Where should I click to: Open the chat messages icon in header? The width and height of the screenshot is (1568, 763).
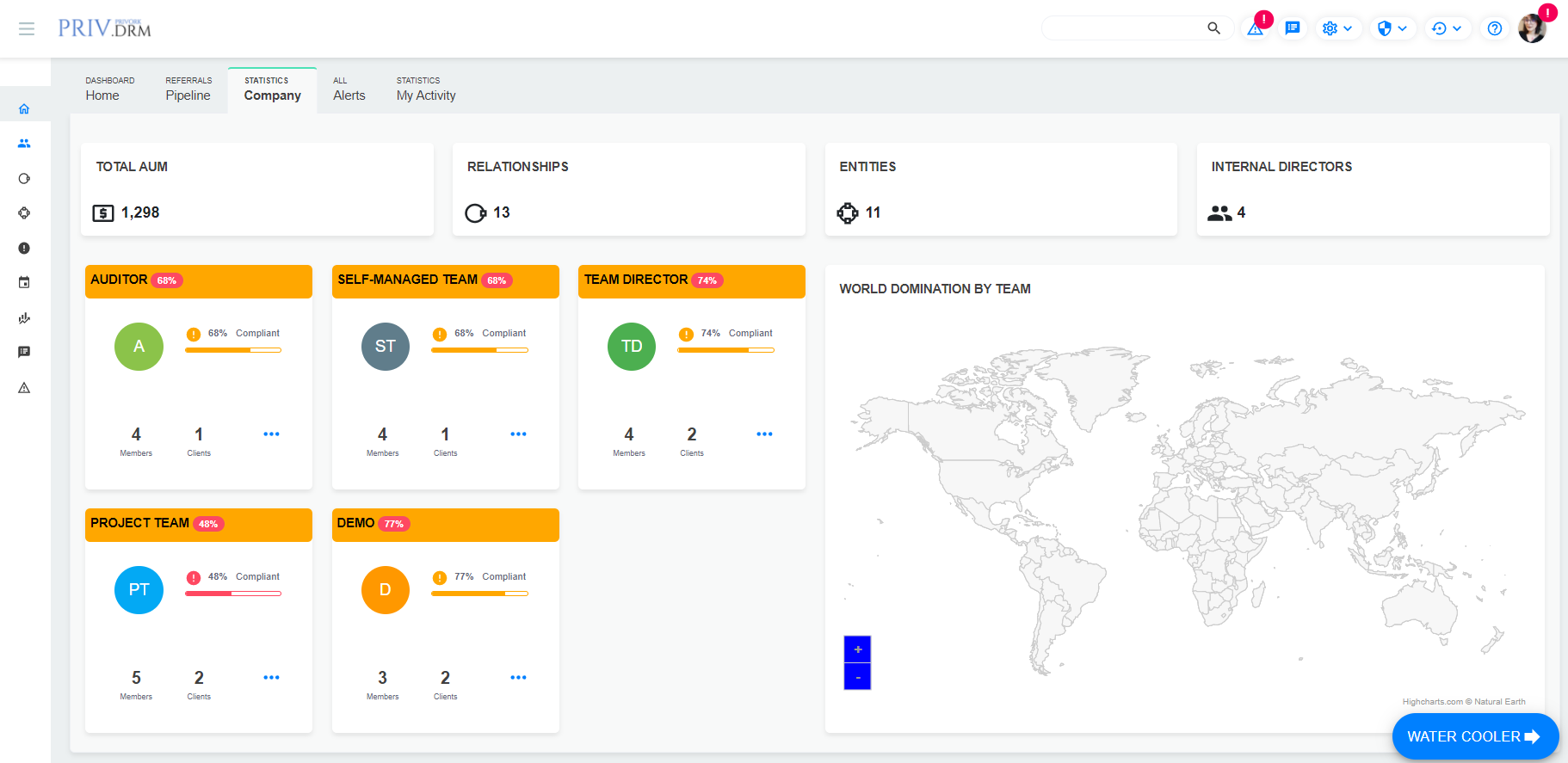tap(1292, 28)
